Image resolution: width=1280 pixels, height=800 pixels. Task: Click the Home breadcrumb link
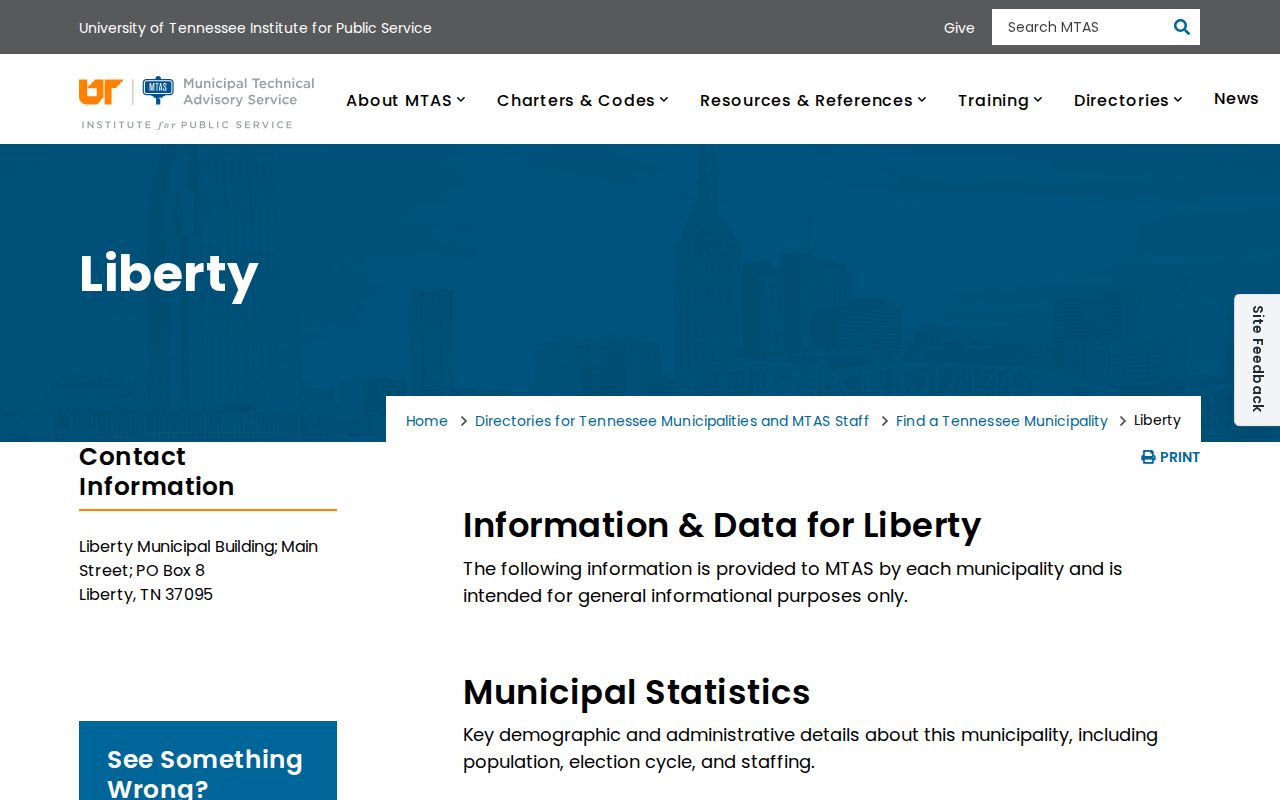pyautogui.click(x=427, y=421)
